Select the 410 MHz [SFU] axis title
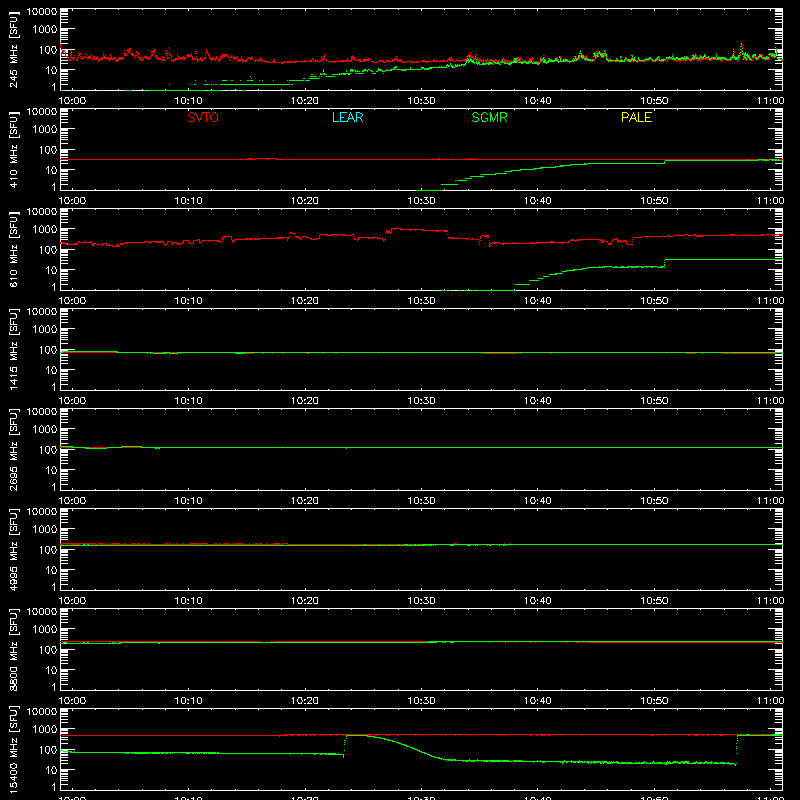This screenshot has height=800, width=800. [14, 149]
